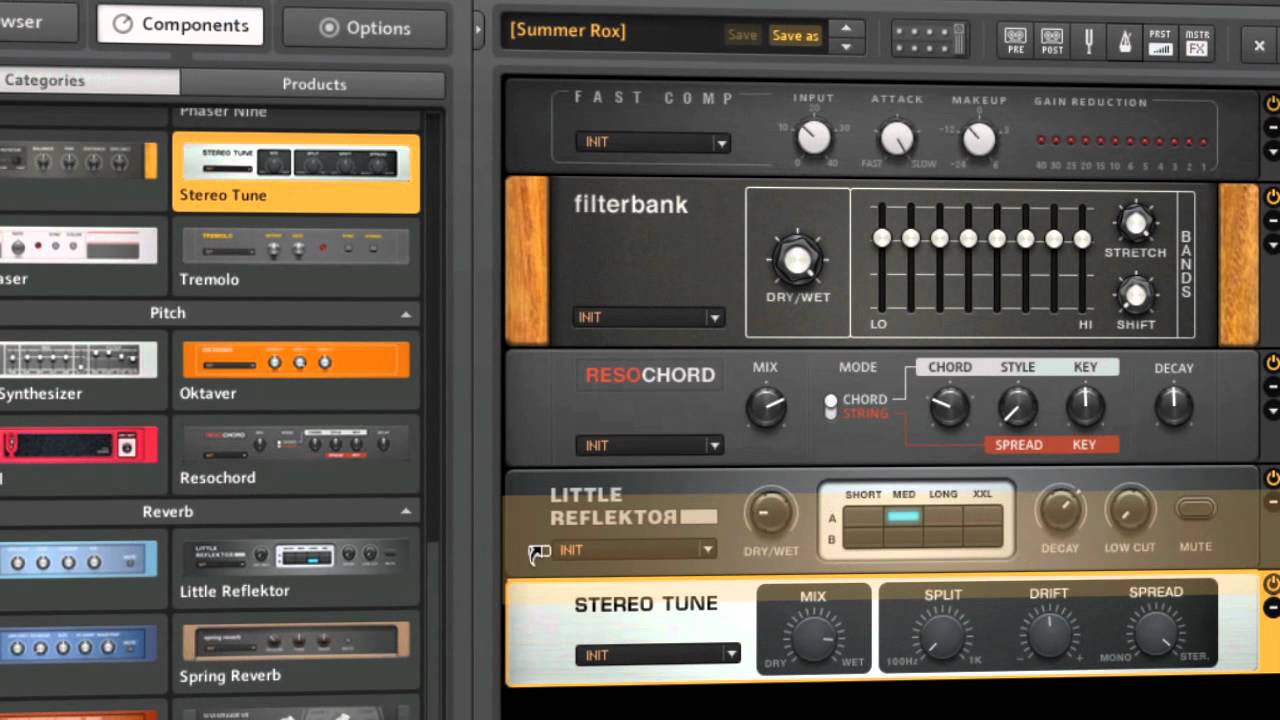The width and height of the screenshot is (1280, 720).
Task: Mute the Little Reflektor reverb
Action: tap(1196, 507)
